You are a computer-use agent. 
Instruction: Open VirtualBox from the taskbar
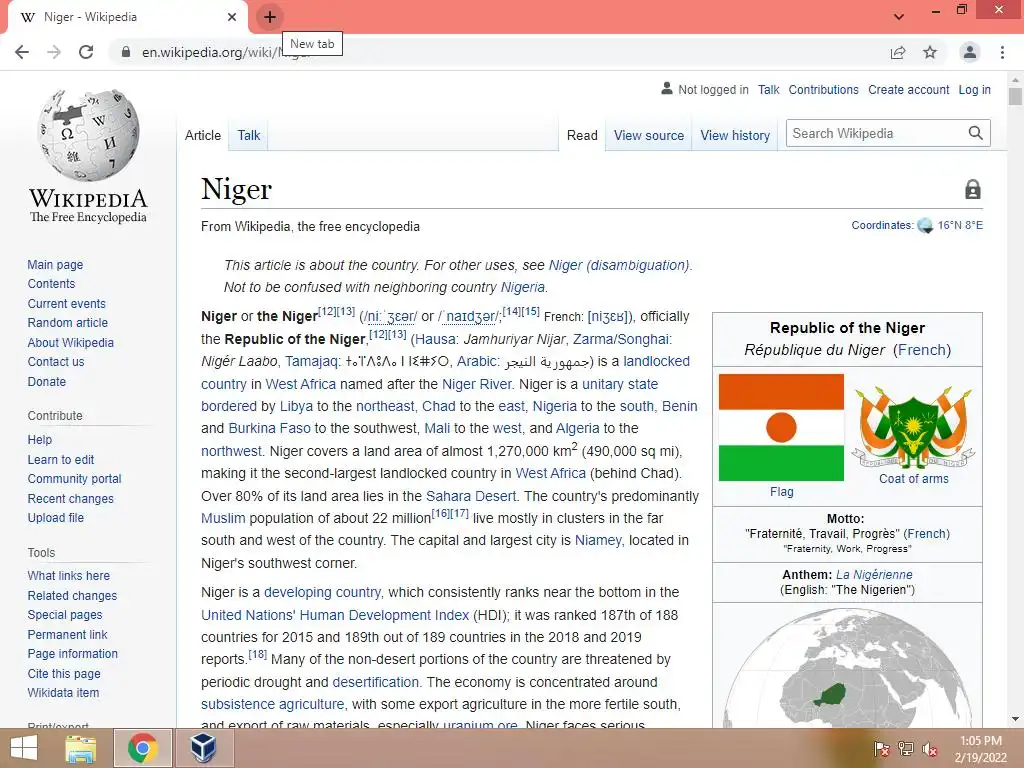tap(204, 748)
